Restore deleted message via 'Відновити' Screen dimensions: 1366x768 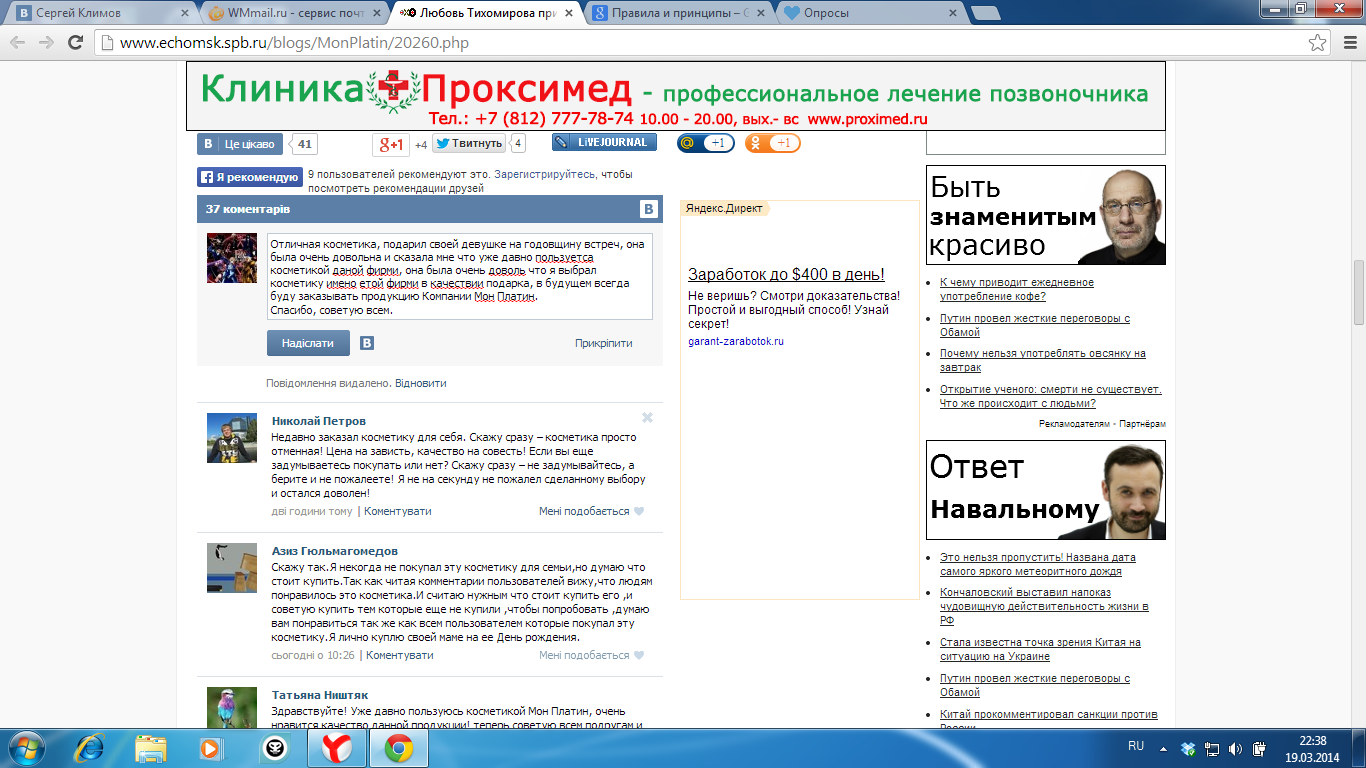coord(421,383)
